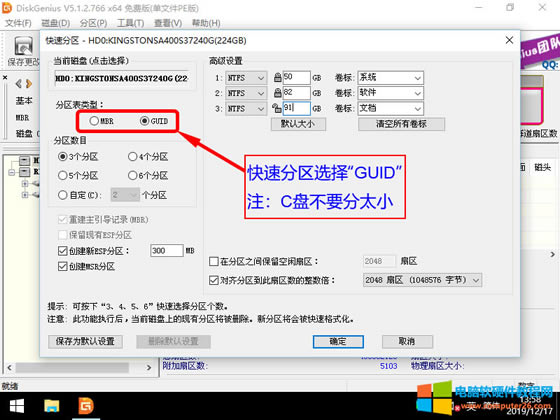This screenshot has width=560, height=420.
Task: Confirm with the 确定 button
Action: [x=338, y=341]
